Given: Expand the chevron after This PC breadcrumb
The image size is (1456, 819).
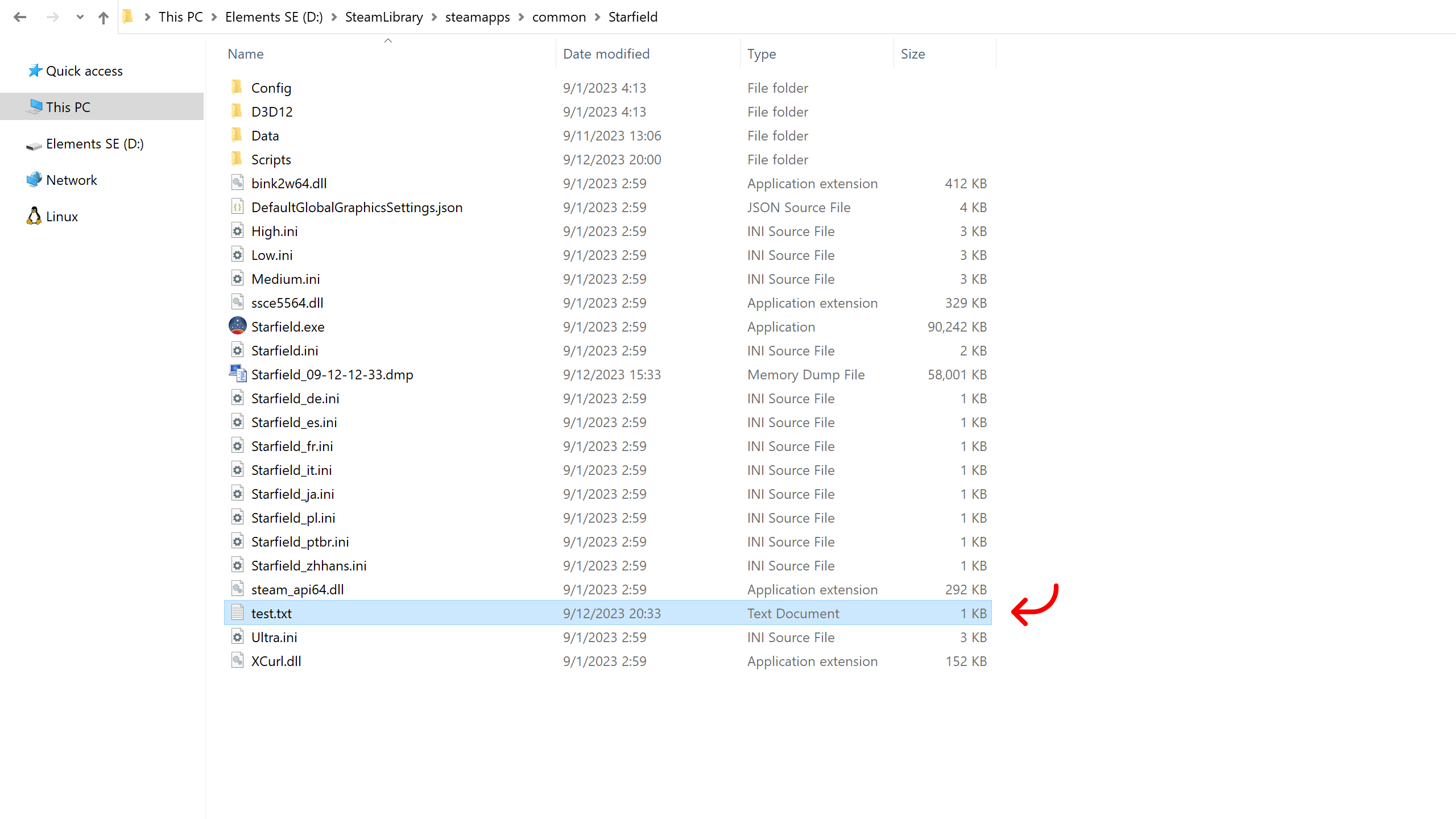Looking at the screenshot, I should [x=214, y=17].
